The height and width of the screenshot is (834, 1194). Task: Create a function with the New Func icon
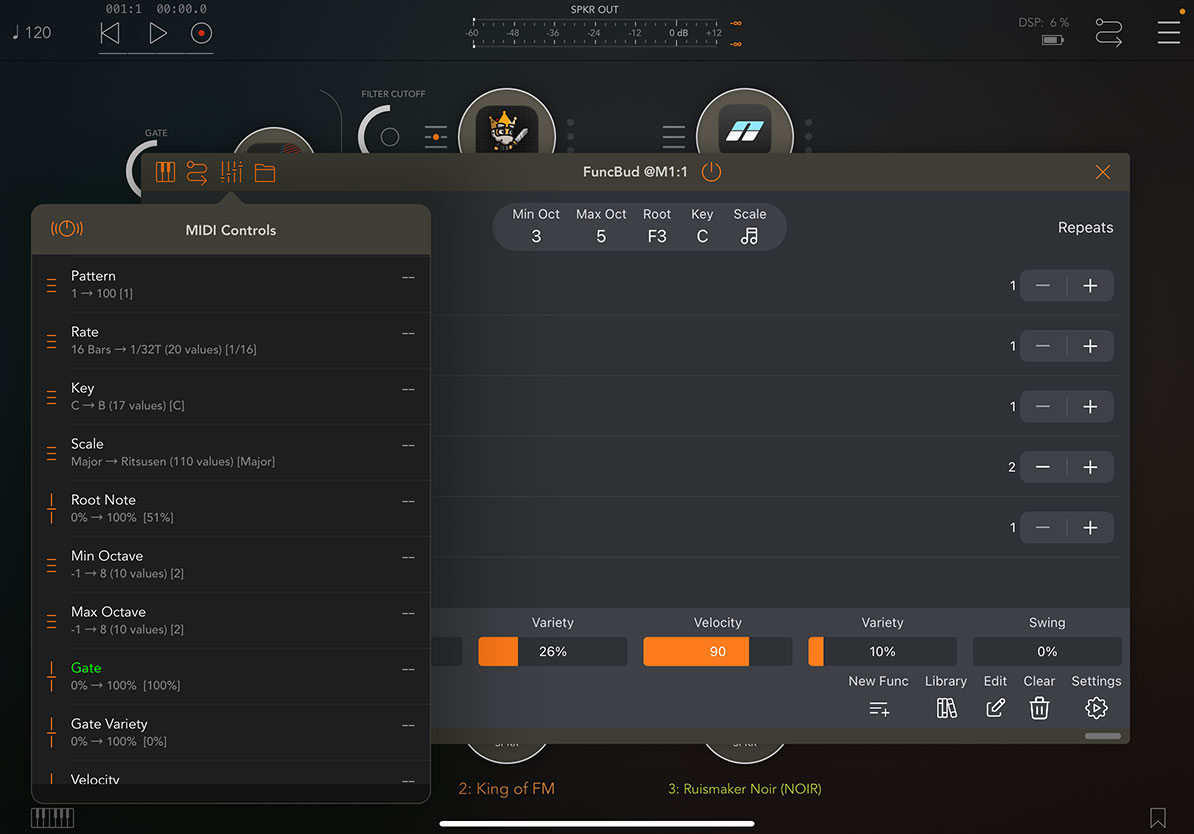tap(878, 708)
